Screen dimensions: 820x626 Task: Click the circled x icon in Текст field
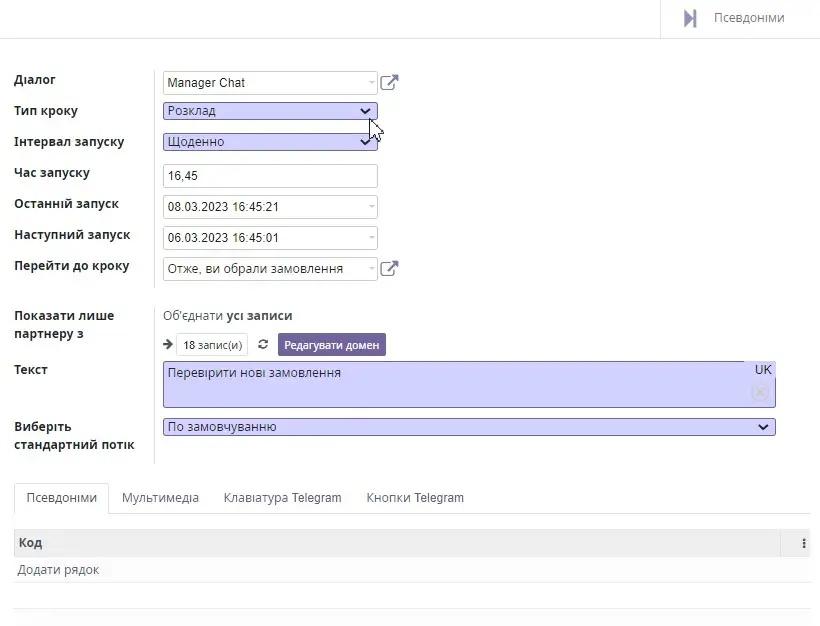click(760, 392)
